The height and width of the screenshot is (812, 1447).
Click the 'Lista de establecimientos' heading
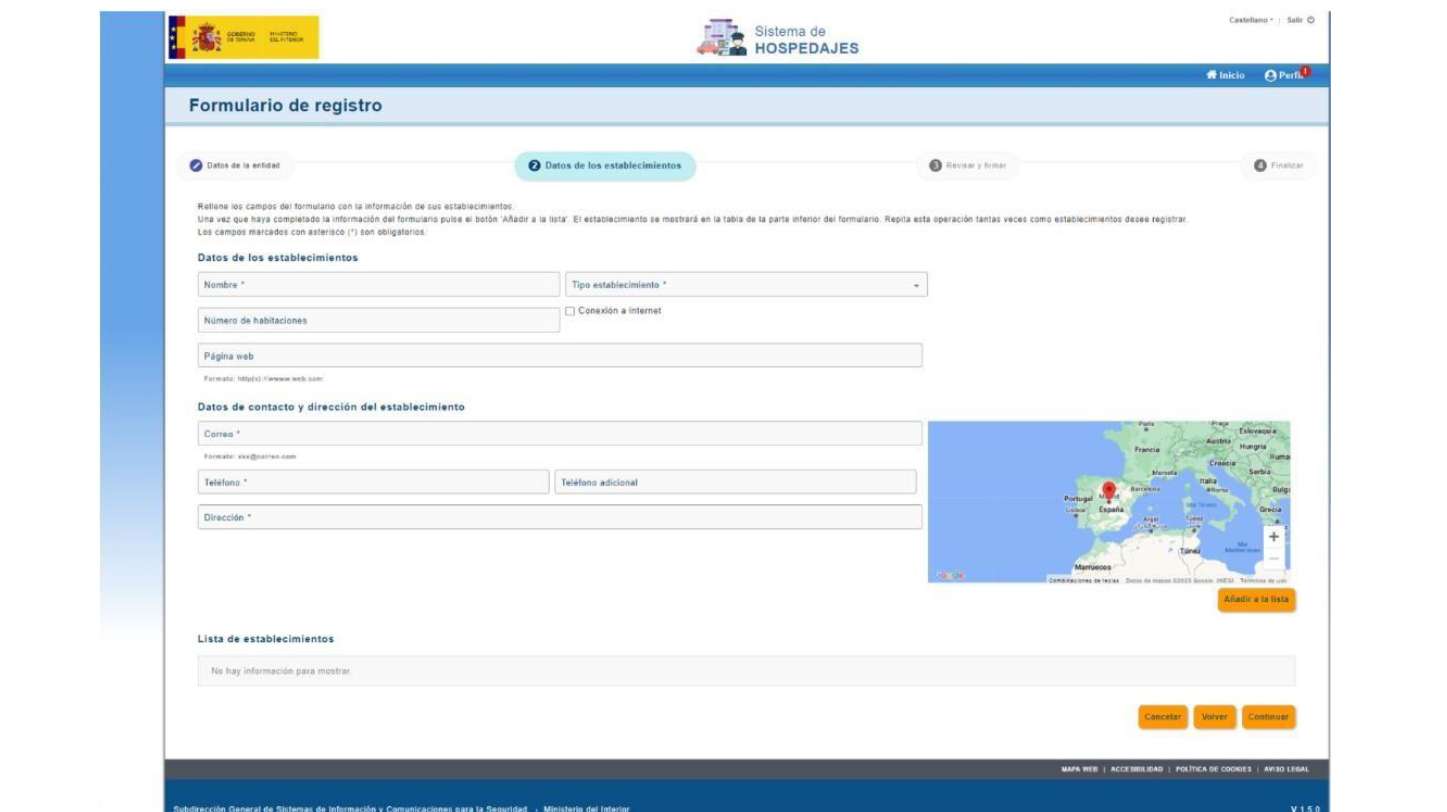point(266,639)
